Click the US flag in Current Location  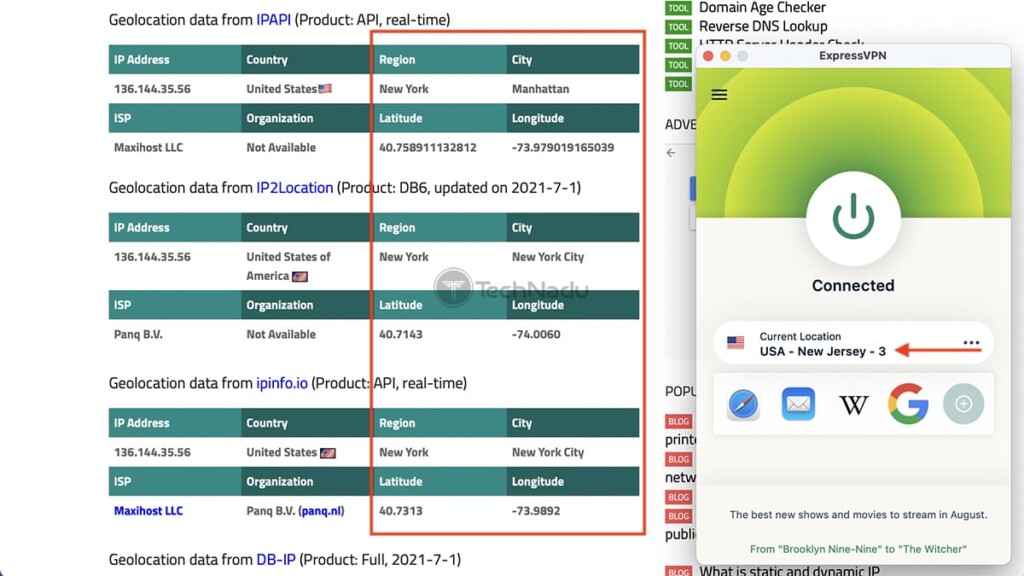click(735, 342)
